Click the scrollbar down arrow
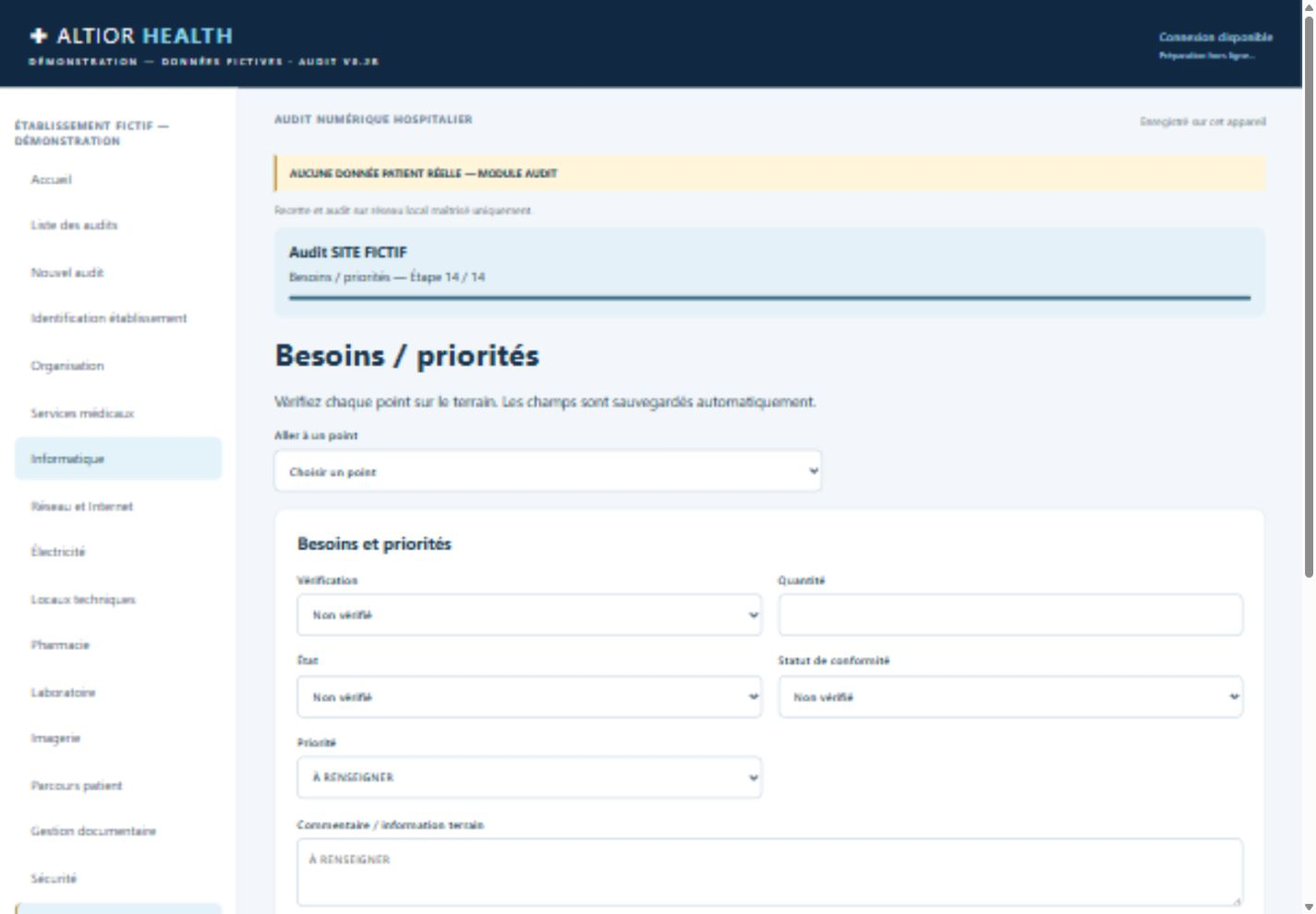Viewport: 1316px width, 914px height. 1309,907
